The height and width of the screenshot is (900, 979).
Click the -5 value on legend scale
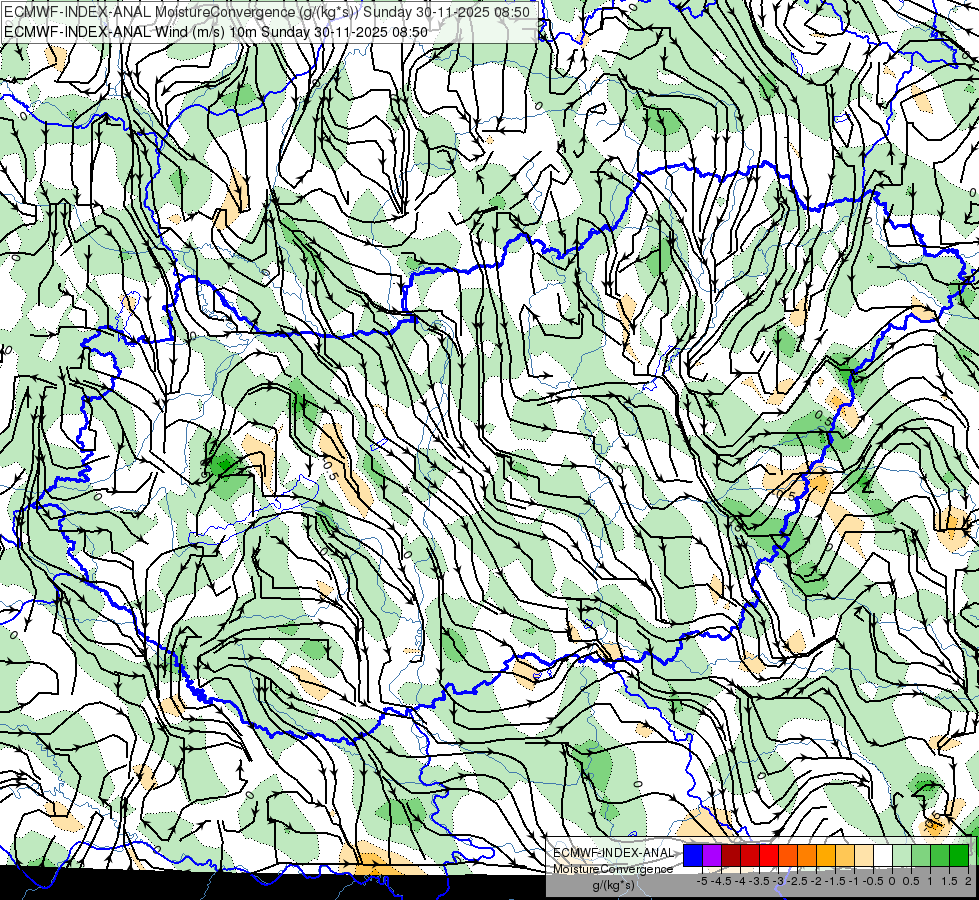coord(702,881)
